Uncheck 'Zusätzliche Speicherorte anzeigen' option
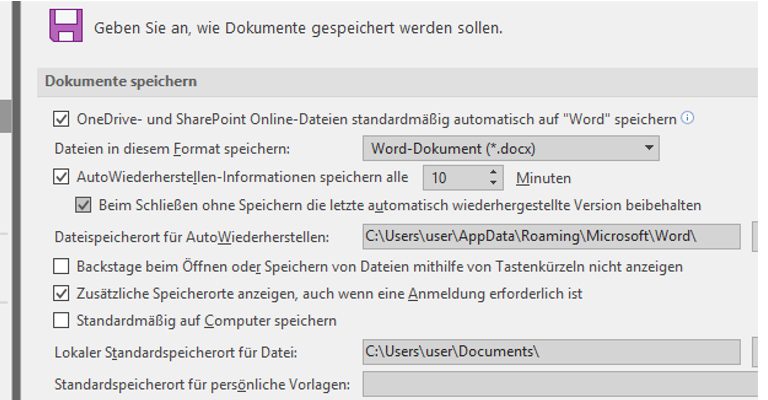768x400 pixels. point(61,294)
